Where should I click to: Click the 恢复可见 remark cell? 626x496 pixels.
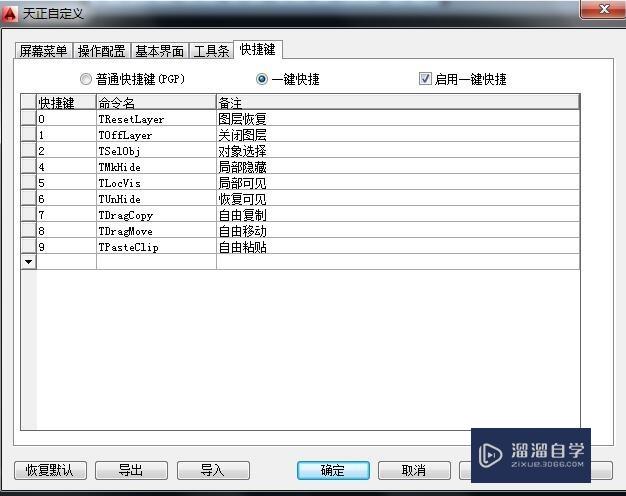398,198
